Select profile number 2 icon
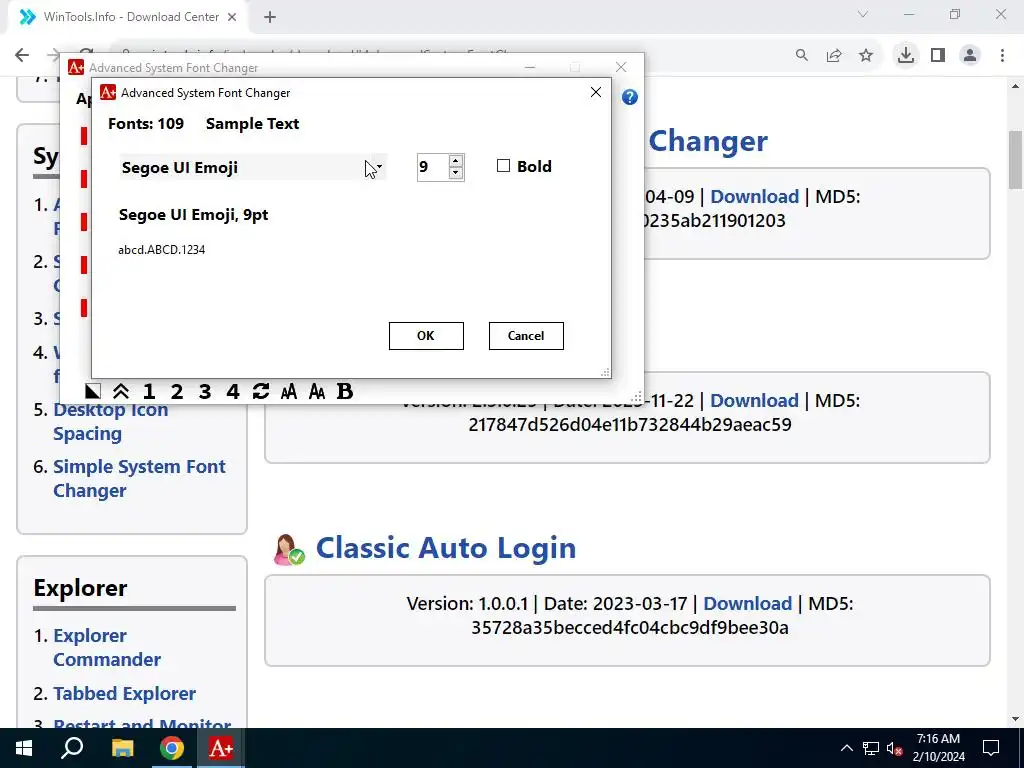This screenshot has height=768, width=1024. tap(177, 391)
